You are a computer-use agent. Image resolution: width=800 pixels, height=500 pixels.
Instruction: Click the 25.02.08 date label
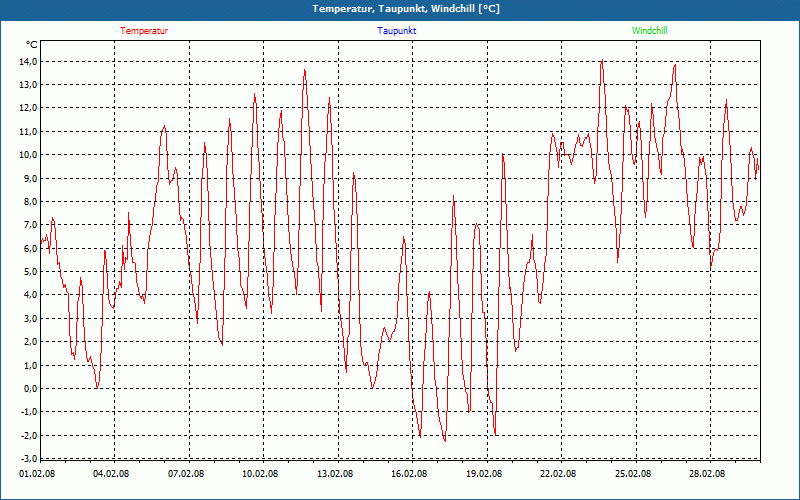point(633,474)
